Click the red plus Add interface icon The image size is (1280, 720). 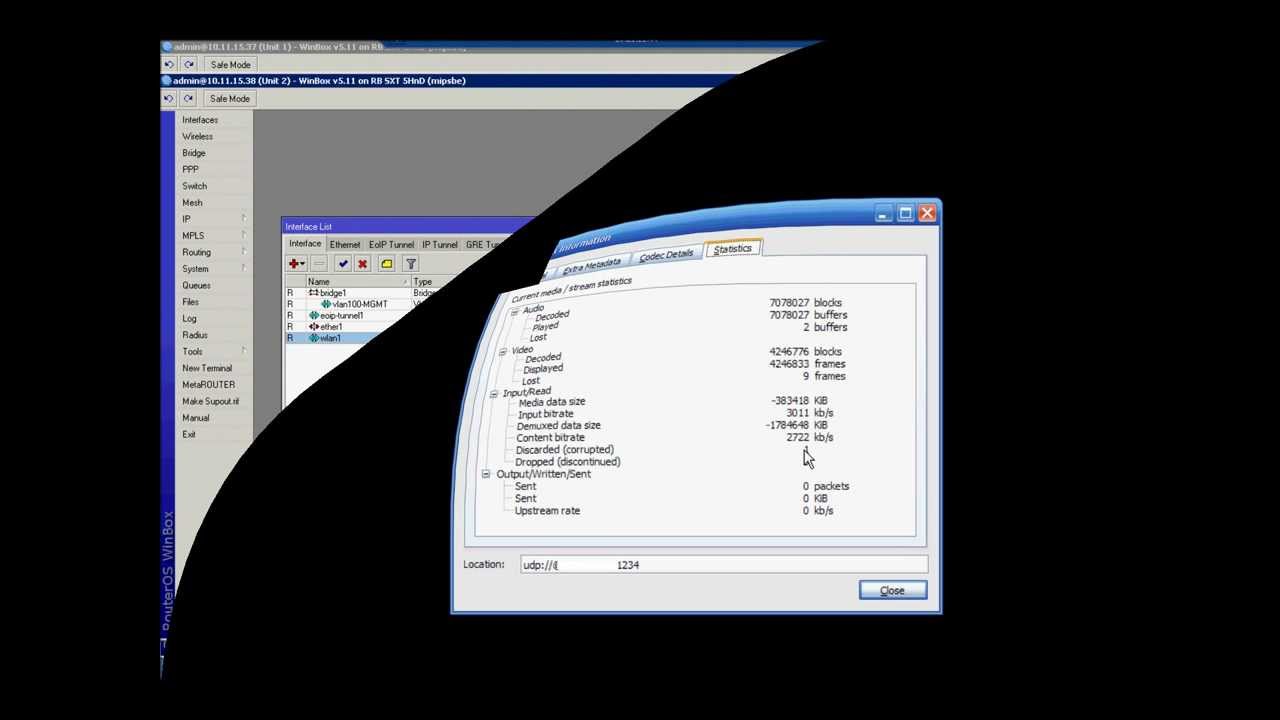296,264
